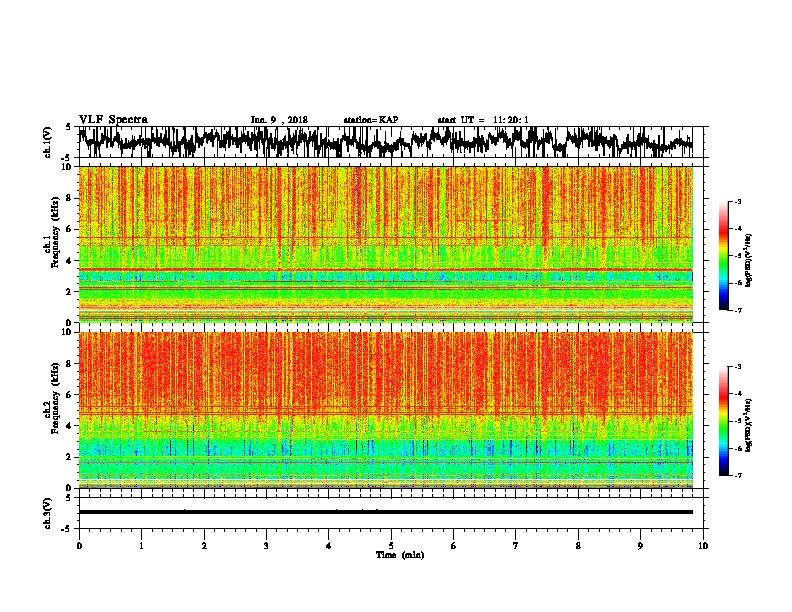Click the 'station=KAP' label
Image resolution: width=792 pixels, height=612 pixels.
click(371, 120)
